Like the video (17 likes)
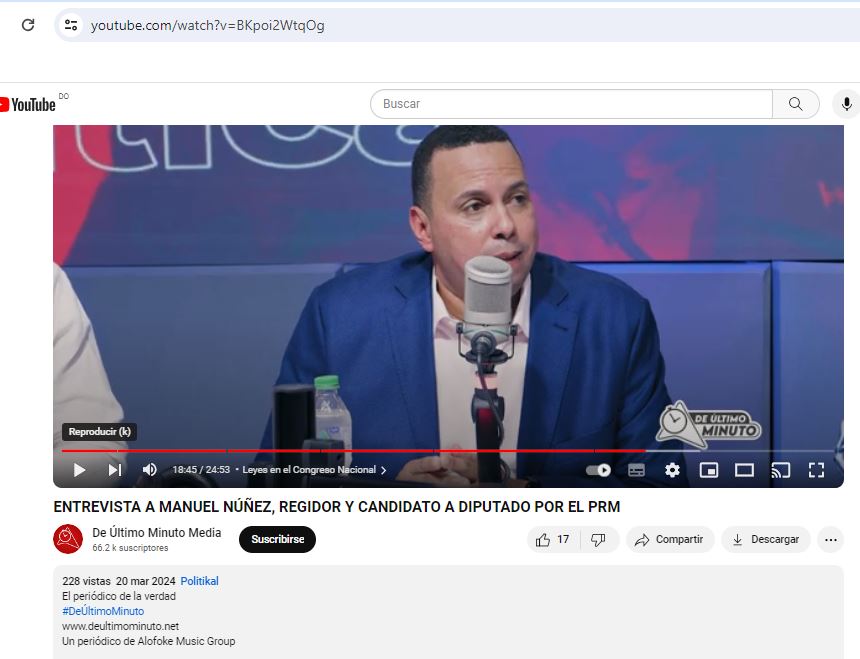This screenshot has width=860, height=659. point(553,539)
